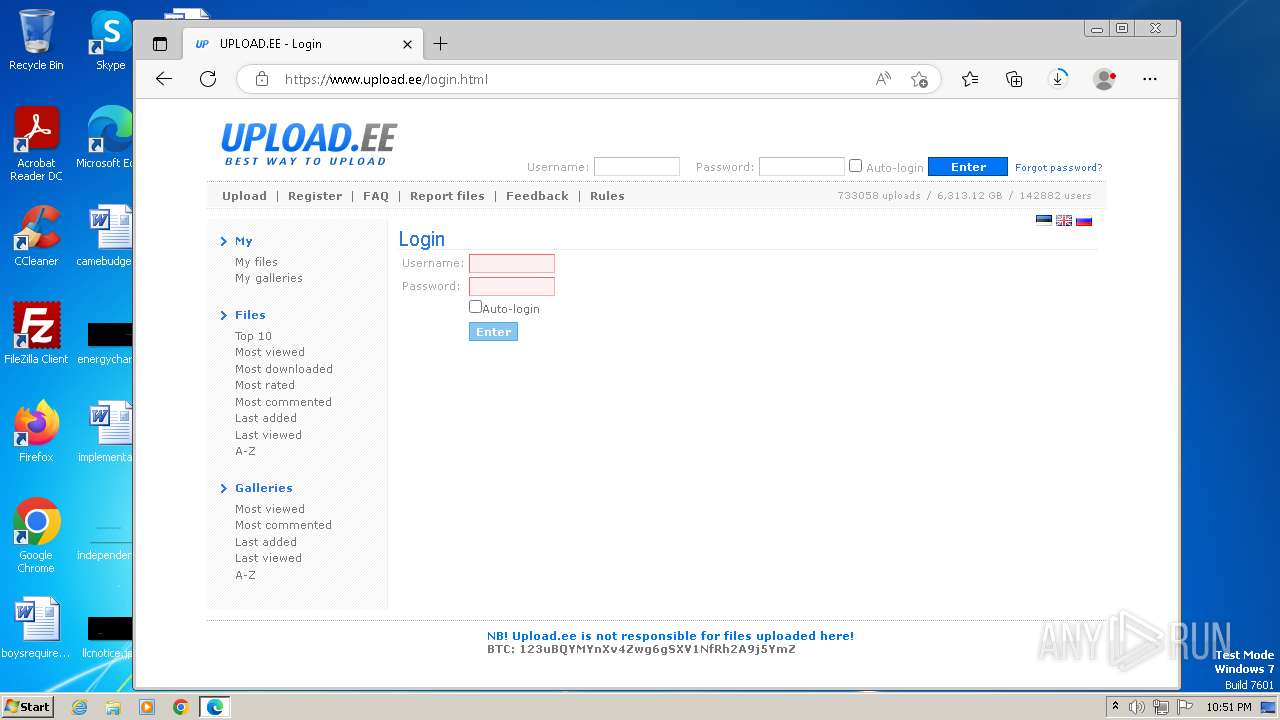1280x720 pixels.
Task: Open Acrobat Reader DC desktop icon
Action: tap(36, 144)
